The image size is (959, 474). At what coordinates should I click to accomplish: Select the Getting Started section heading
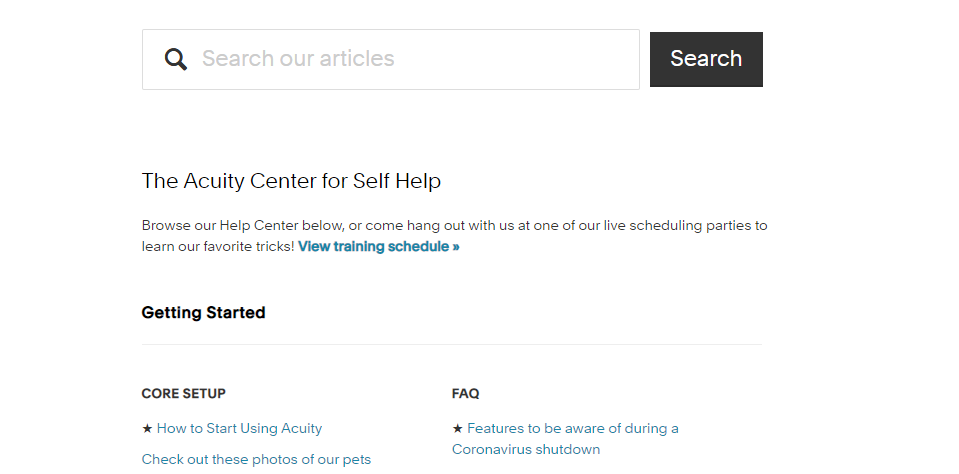point(203,313)
